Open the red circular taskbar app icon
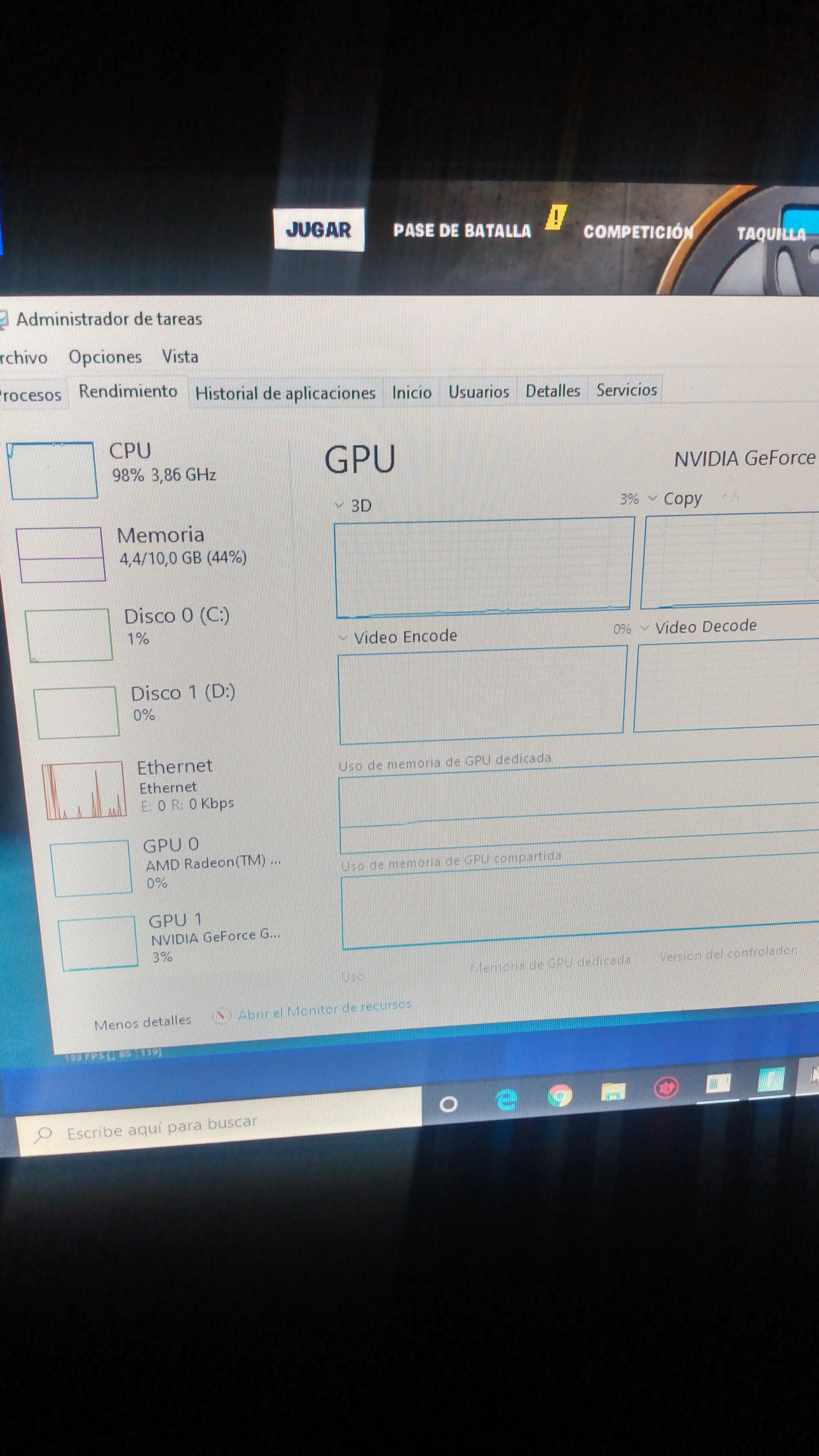 666,1087
